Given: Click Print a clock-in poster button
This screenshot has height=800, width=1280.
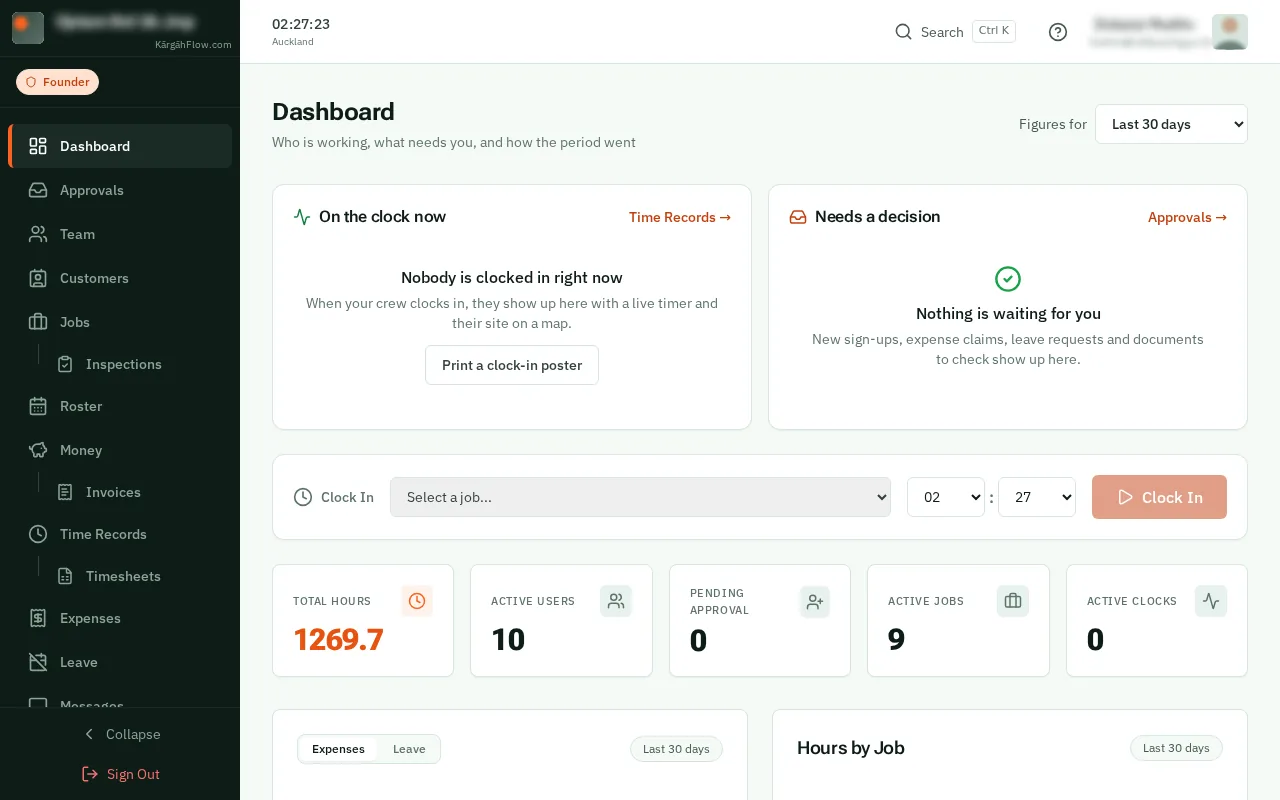Looking at the screenshot, I should coord(512,365).
